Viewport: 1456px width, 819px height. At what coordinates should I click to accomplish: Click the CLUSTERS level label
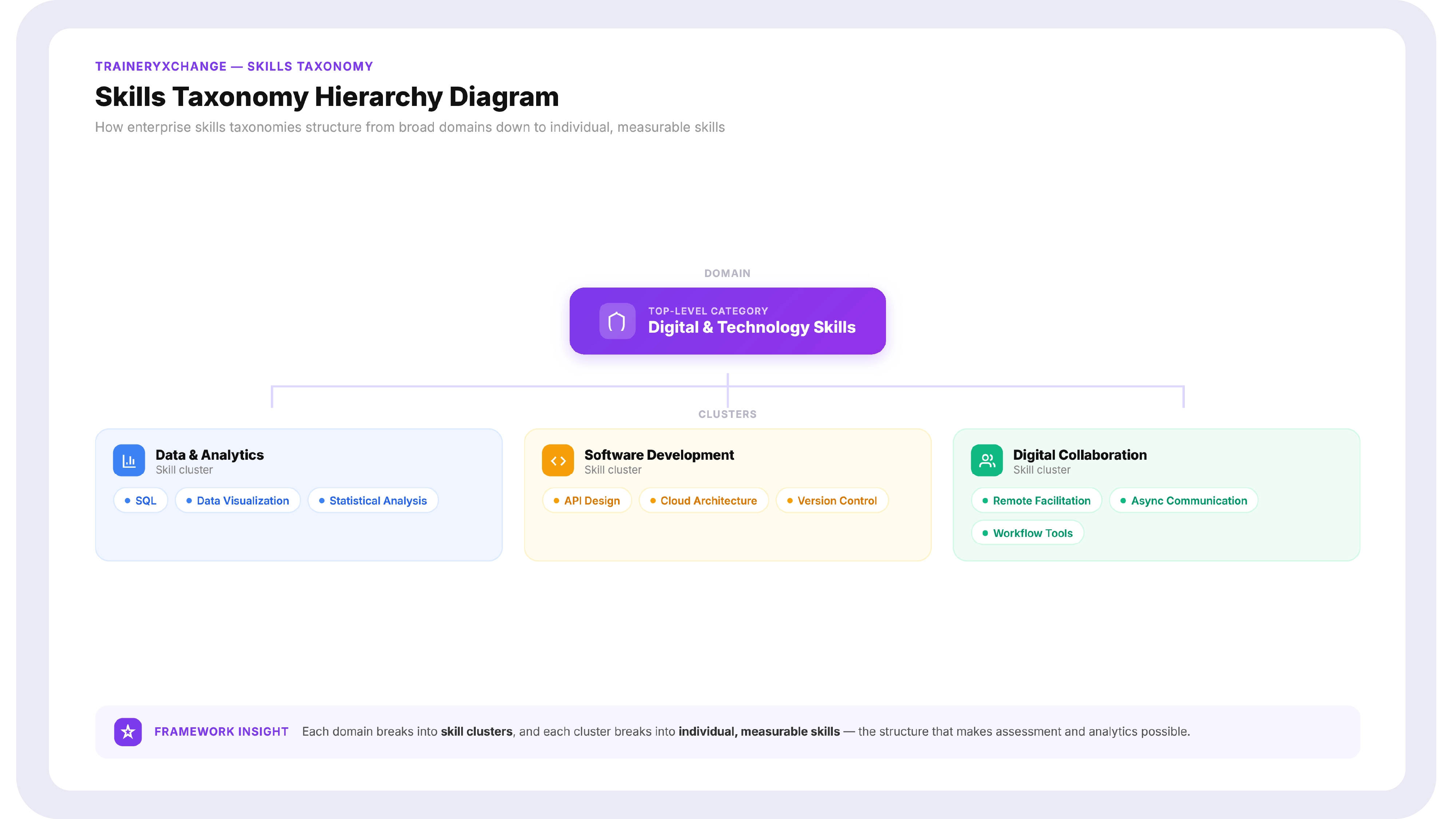tap(727, 414)
